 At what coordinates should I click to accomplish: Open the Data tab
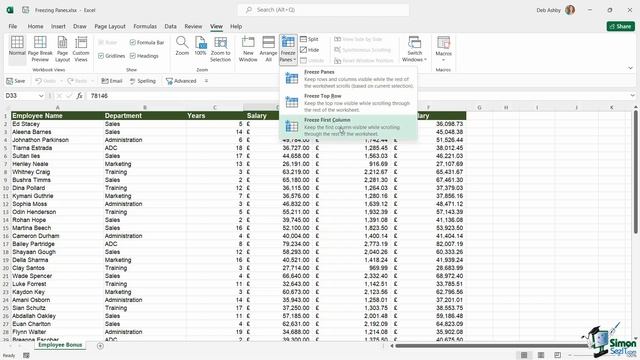[x=171, y=26]
